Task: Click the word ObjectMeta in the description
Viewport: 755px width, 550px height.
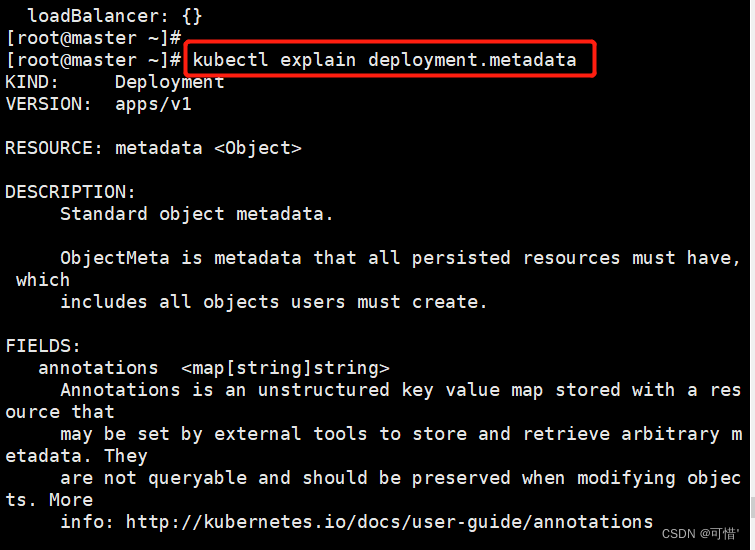Action: [x=114, y=258]
